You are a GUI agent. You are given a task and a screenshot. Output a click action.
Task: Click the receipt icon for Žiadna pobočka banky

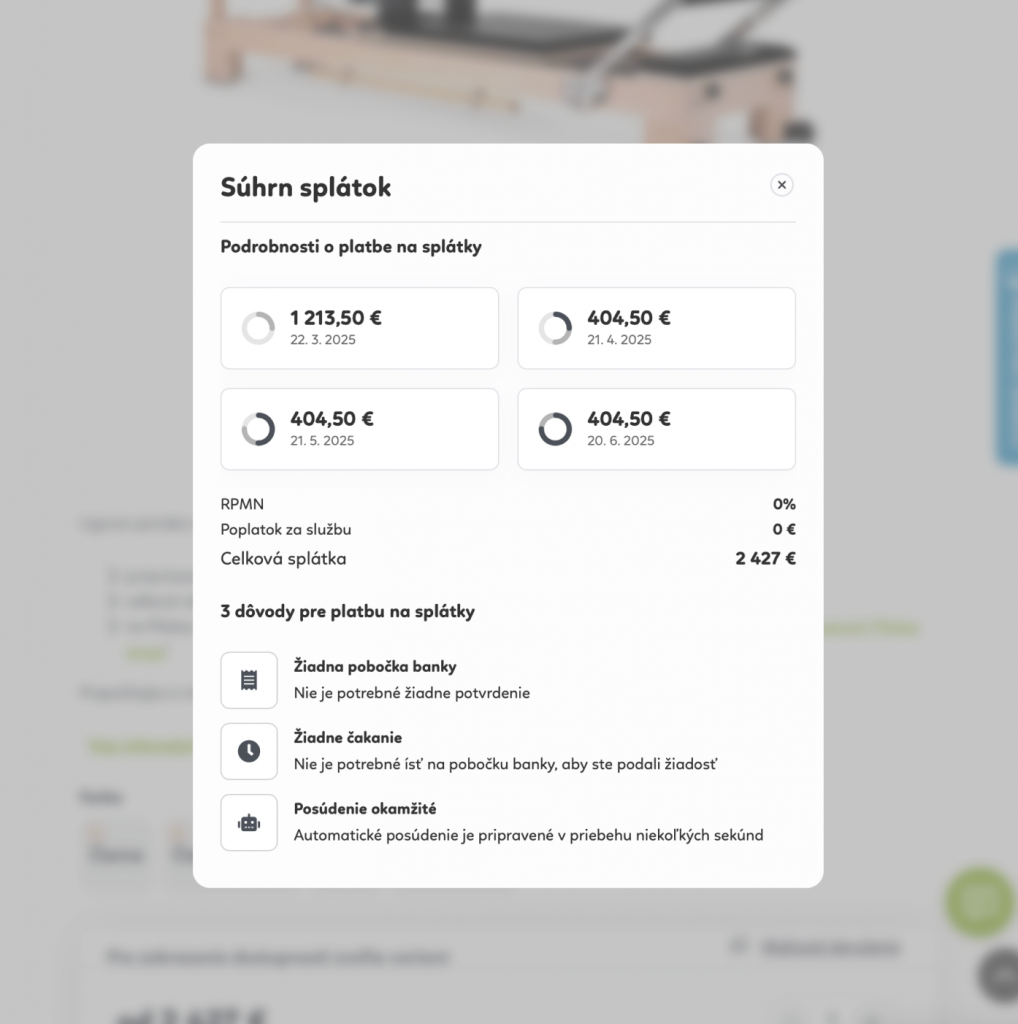249,680
